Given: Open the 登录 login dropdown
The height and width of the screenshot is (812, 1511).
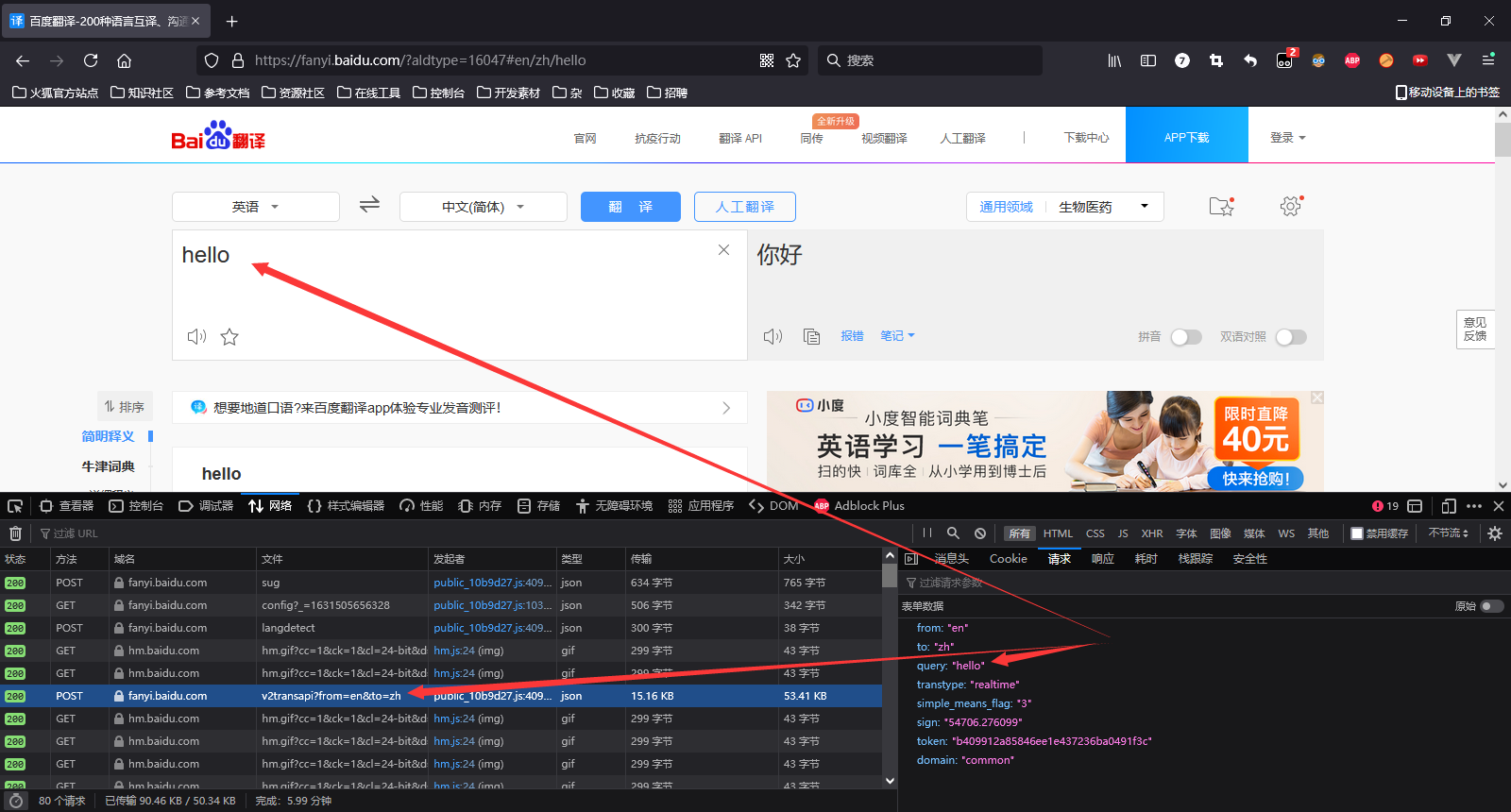Looking at the screenshot, I should [1288, 138].
